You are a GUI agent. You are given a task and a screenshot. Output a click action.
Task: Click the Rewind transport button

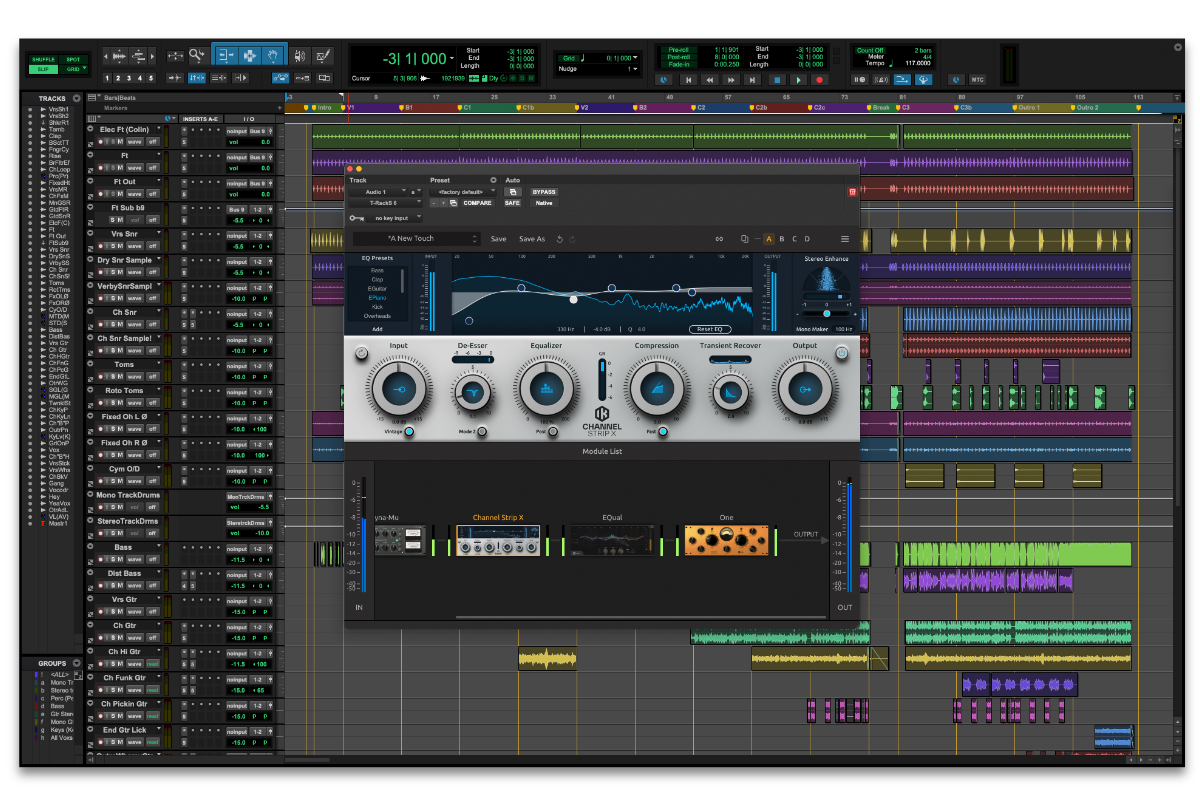(710, 79)
